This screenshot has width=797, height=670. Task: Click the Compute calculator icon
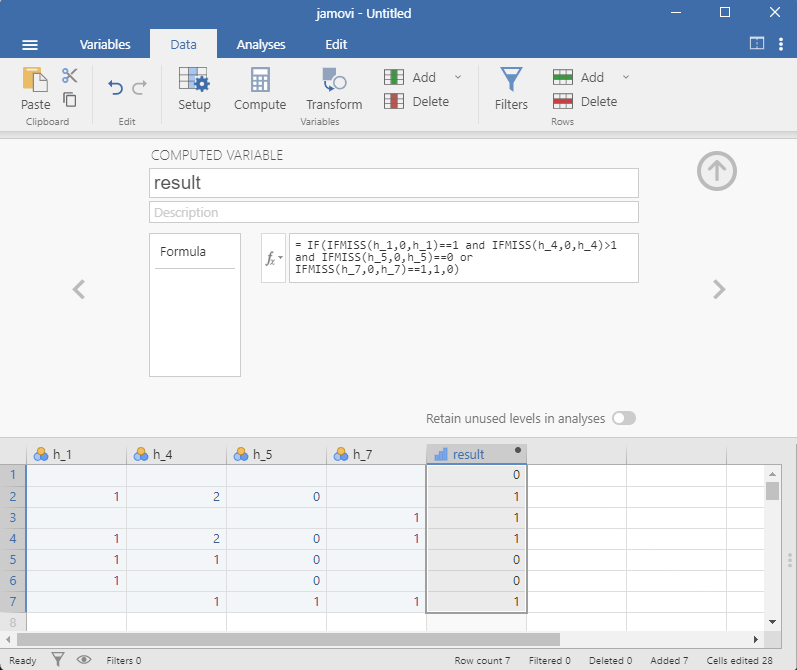(x=260, y=88)
